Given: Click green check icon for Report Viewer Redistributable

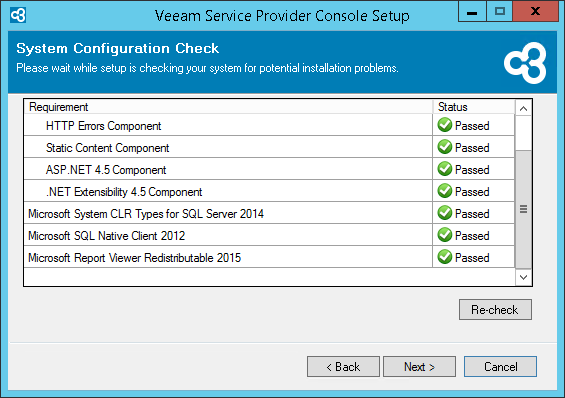Looking at the screenshot, I should tap(445, 257).
